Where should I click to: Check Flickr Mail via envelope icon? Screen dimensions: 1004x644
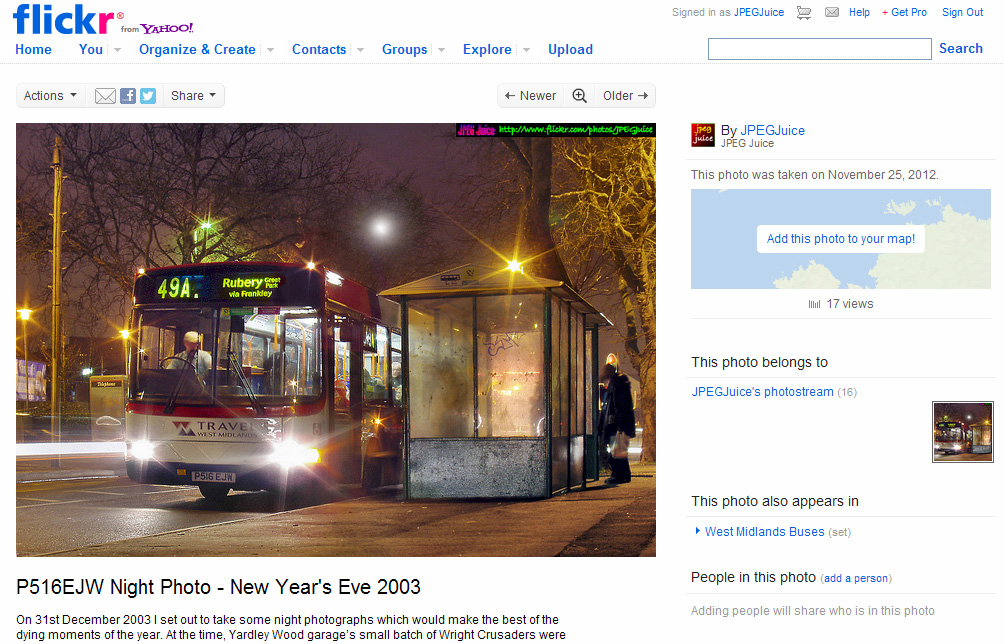coord(832,12)
